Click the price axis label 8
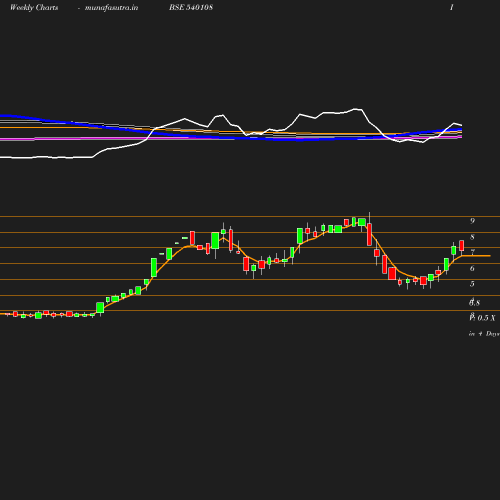The image size is (500, 500). [472, 237]
